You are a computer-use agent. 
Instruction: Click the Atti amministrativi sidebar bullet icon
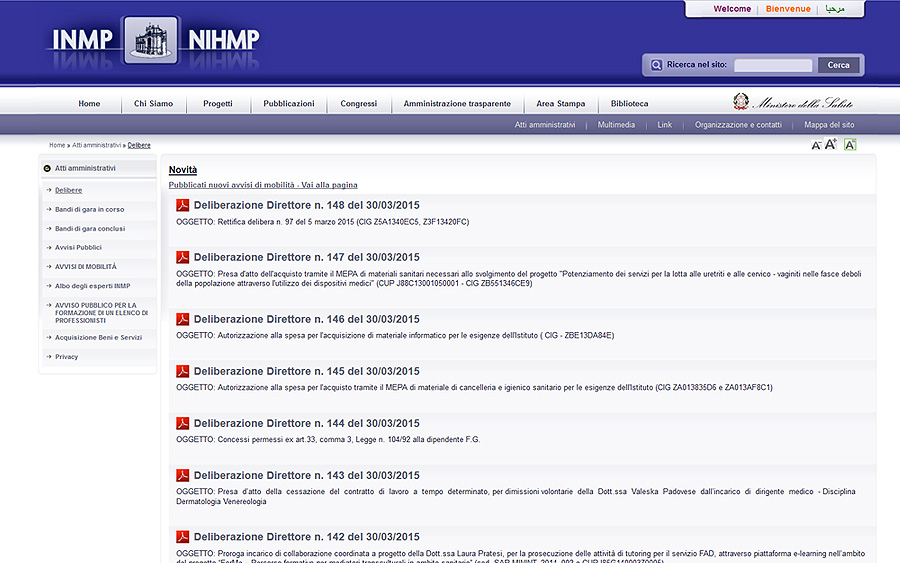pyautogui.click(x=47, y=168)
